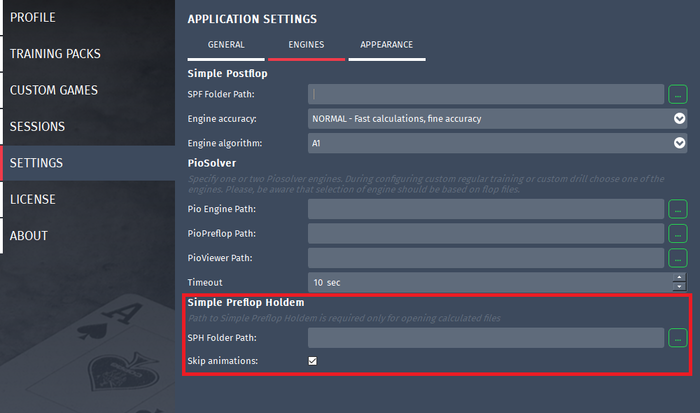Screen dimensions: 700x413
Task: Select the Engines tab
Action: click(x=306, y=45)
